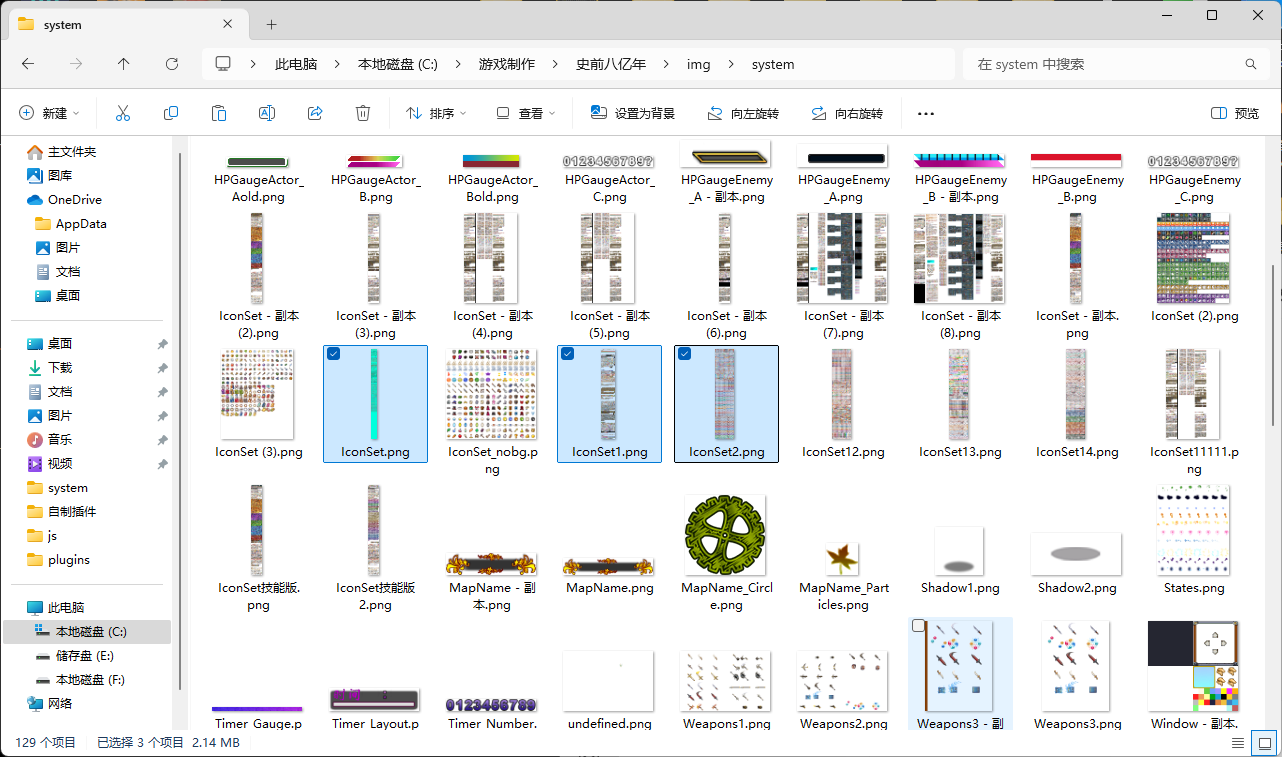1282x757 pixels.
Task: Uncheck the IconSet1.png selection checkbox
Action: [567, 354]
